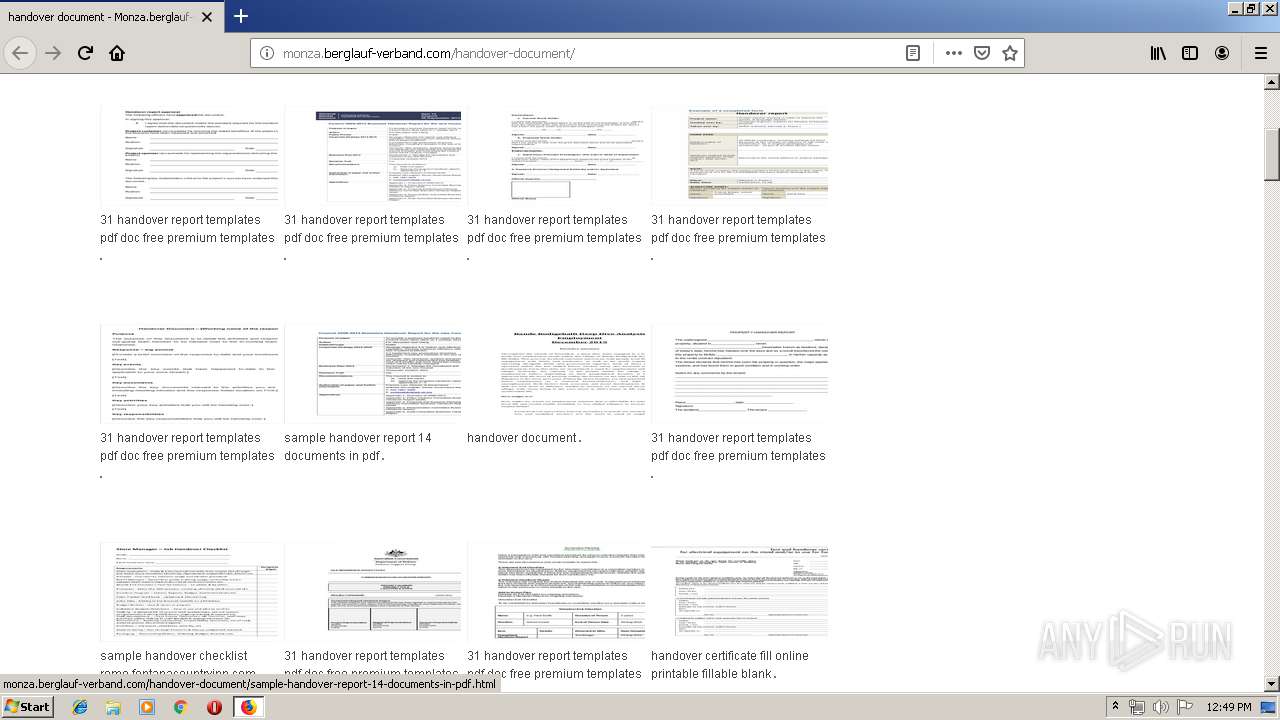Follow the 'sample handover report 14 documents in pdf' link
1280x720 pixels.
[x=358, y=446]
